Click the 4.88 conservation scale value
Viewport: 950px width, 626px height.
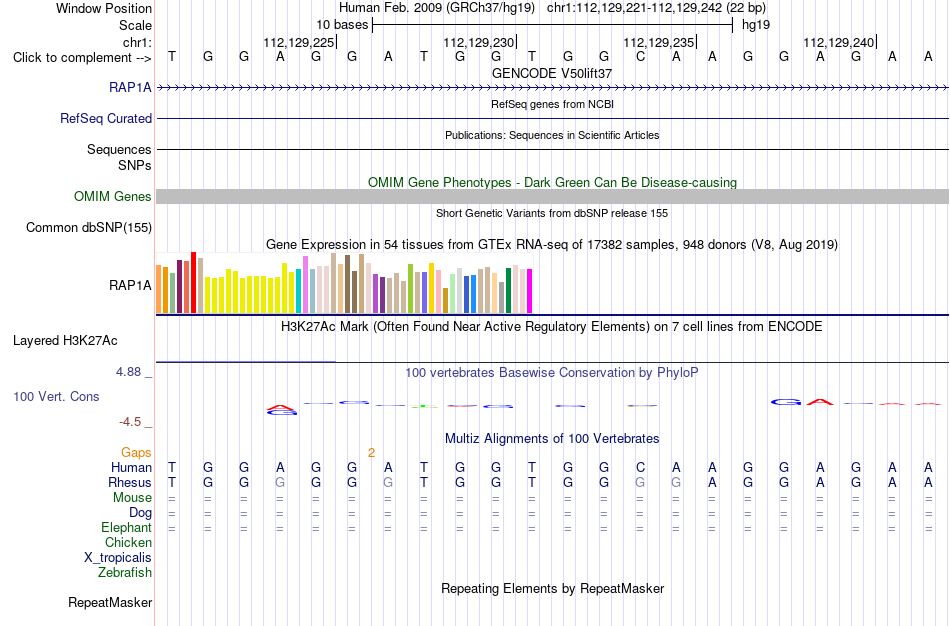tap(128, 372)
